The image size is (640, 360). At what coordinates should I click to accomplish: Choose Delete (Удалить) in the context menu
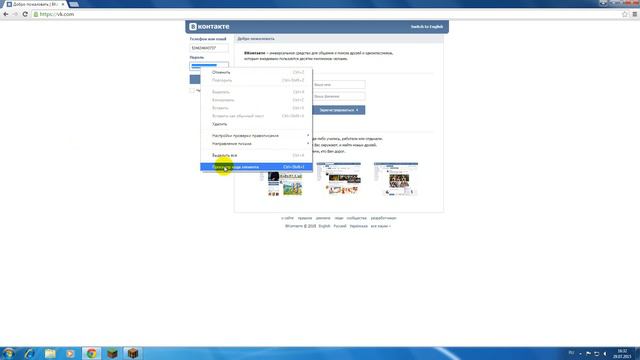[x=256, y=124]
